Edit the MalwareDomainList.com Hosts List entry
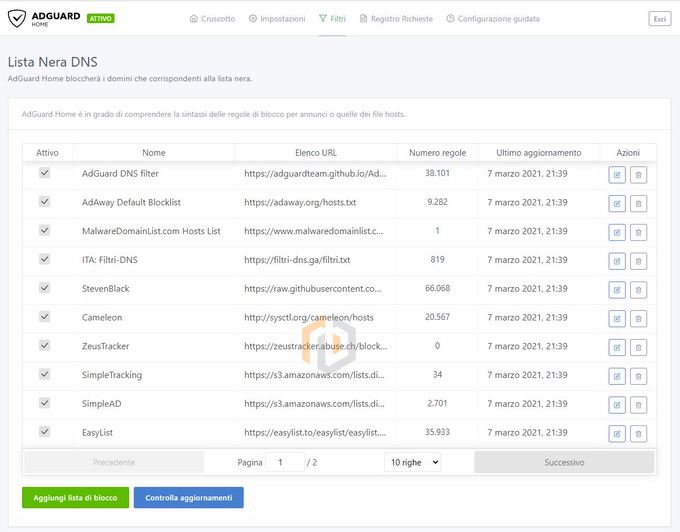 pos(617,232)
